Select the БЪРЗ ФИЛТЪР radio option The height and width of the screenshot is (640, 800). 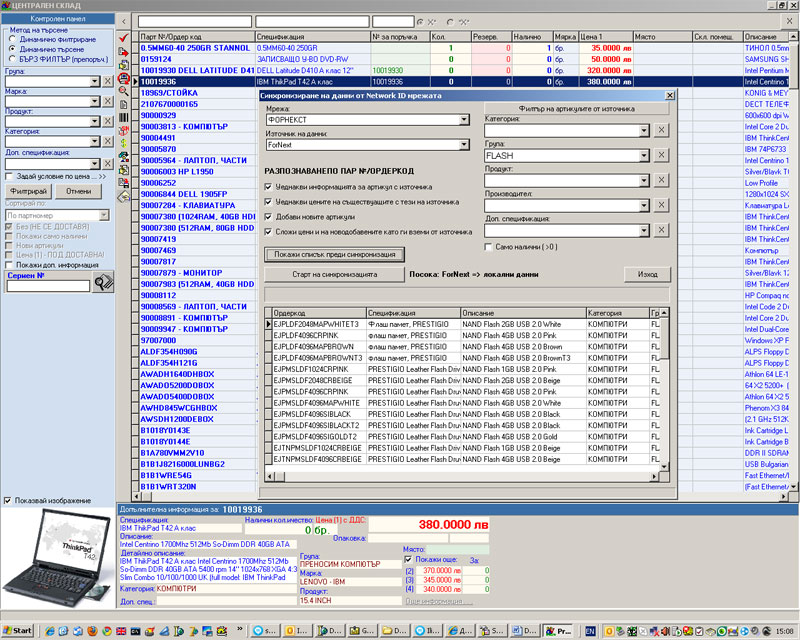point(13,59)
